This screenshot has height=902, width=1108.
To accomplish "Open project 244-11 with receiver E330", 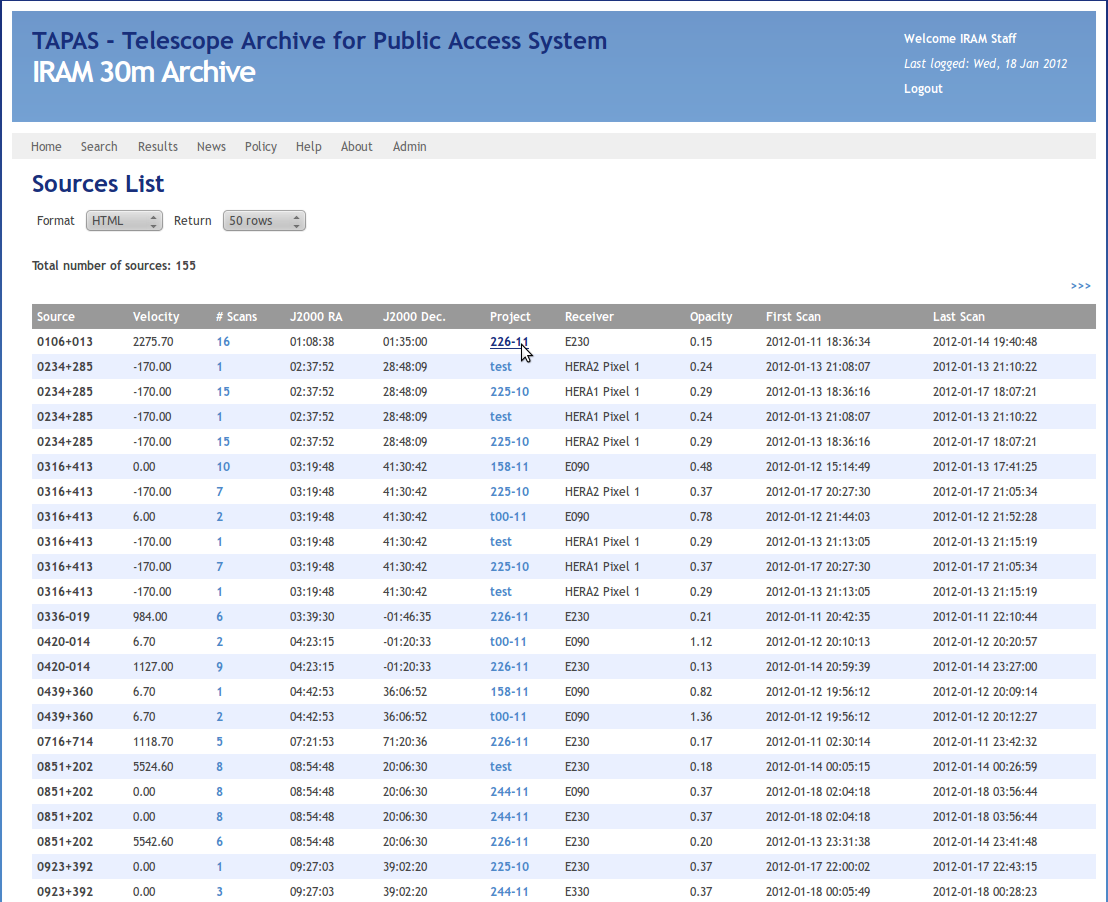I will 509,892.
